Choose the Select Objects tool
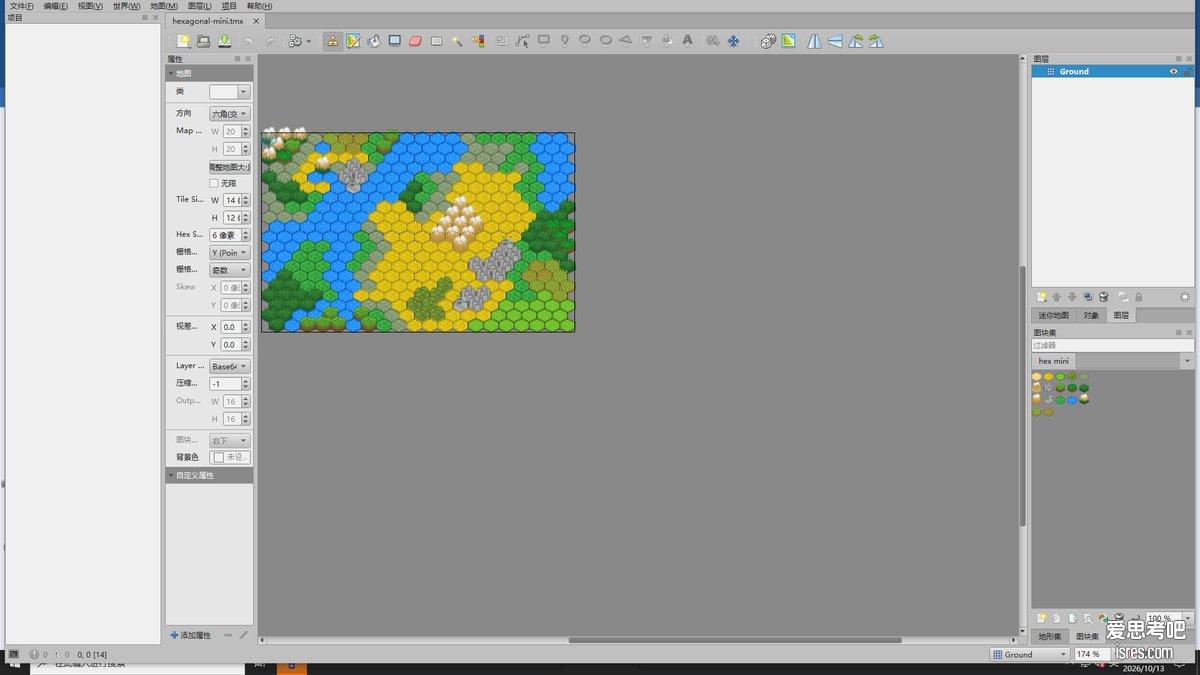Image resolution: width=1200 pixels, height=675 pixels. pyautogui.click(x=502, y=41)
